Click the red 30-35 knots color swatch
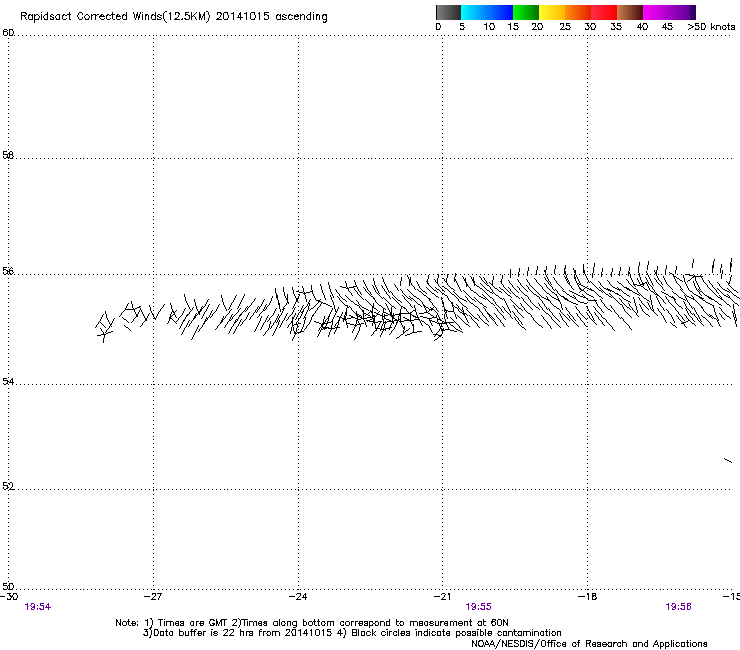This screenshot has height=650, width=740. (604, 12)
